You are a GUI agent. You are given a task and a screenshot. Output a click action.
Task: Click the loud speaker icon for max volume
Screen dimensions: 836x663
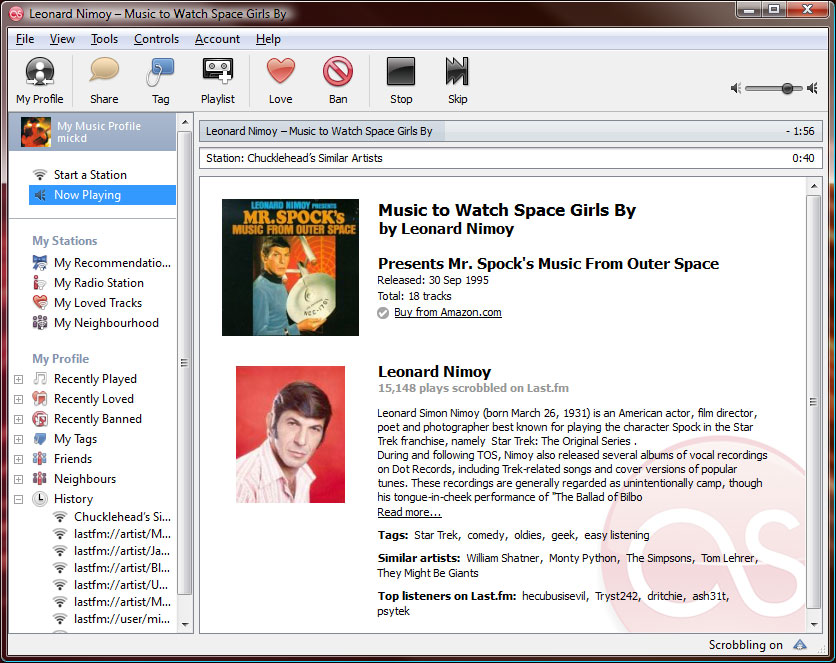(813, 88)
